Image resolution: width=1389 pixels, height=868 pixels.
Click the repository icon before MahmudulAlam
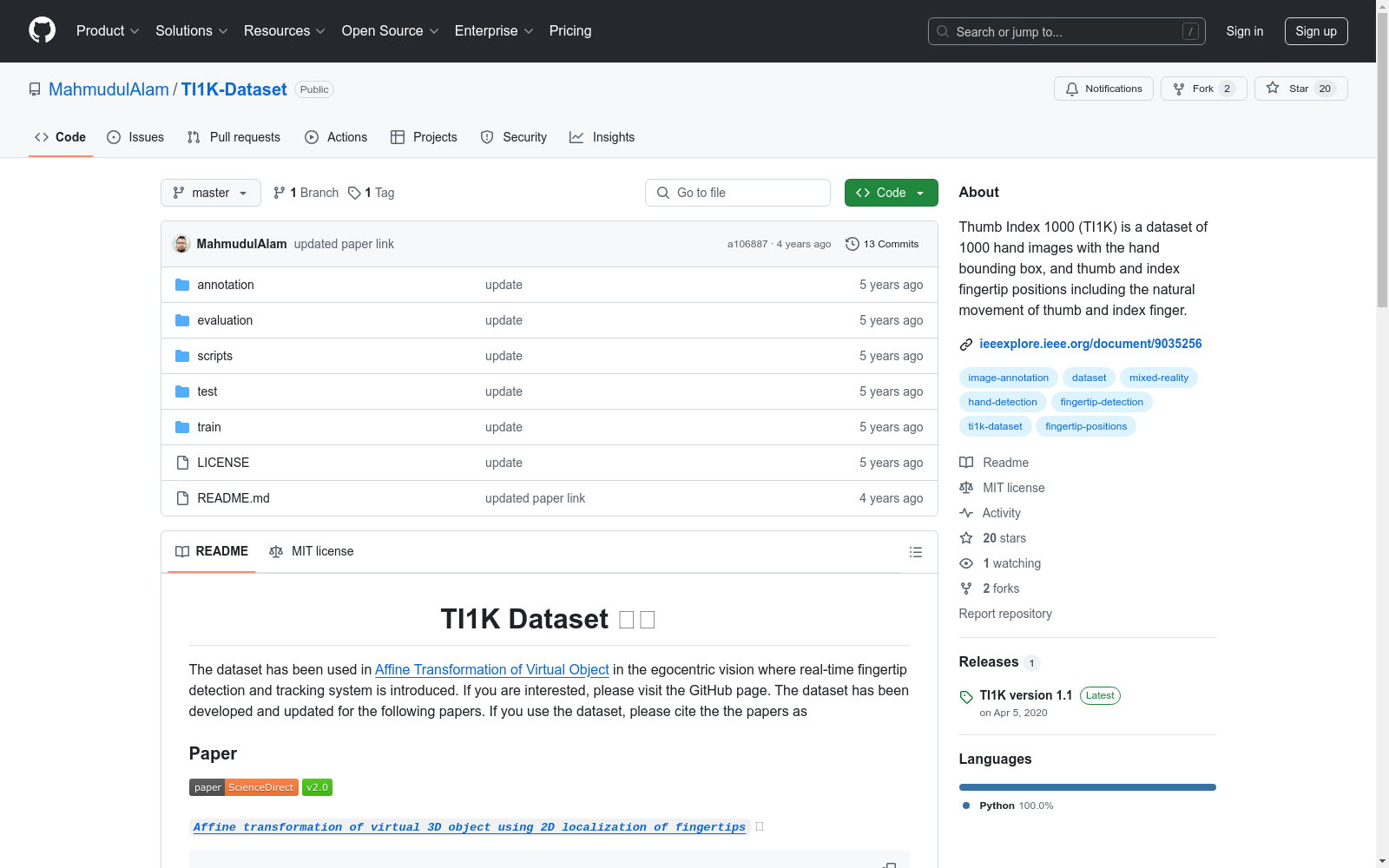click(35, 89)
